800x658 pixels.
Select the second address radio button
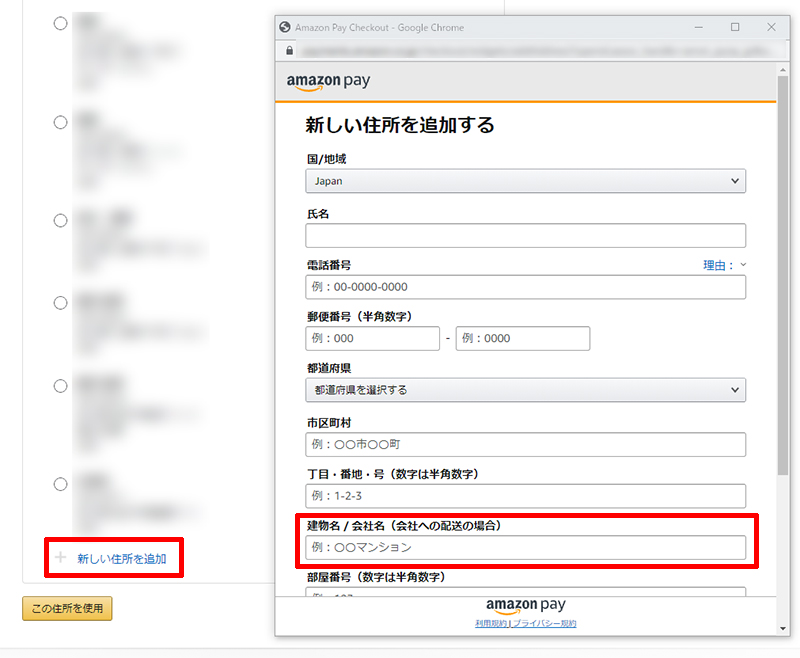point(60,122)
